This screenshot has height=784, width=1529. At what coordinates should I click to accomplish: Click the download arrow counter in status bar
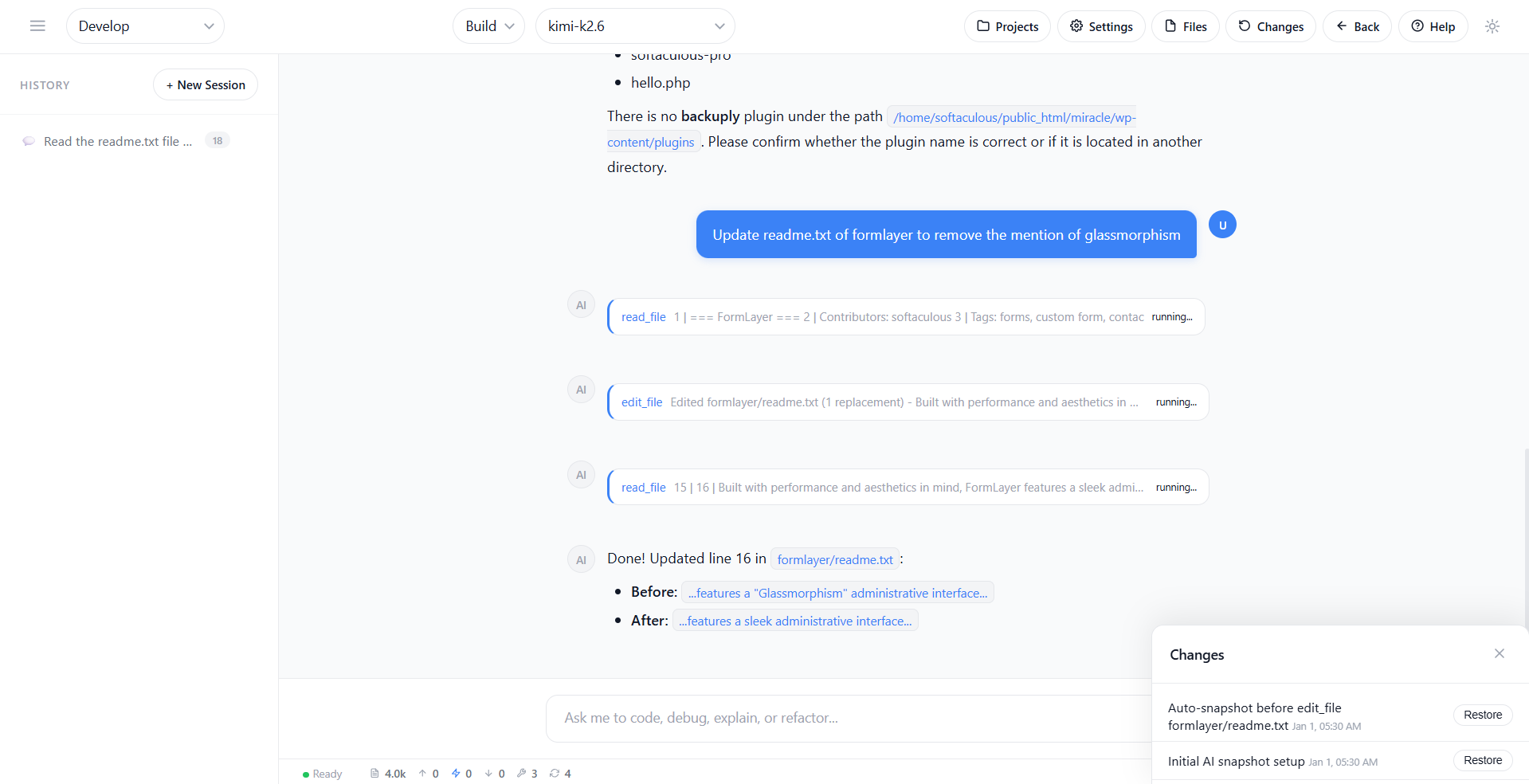[x=495, y=774]
